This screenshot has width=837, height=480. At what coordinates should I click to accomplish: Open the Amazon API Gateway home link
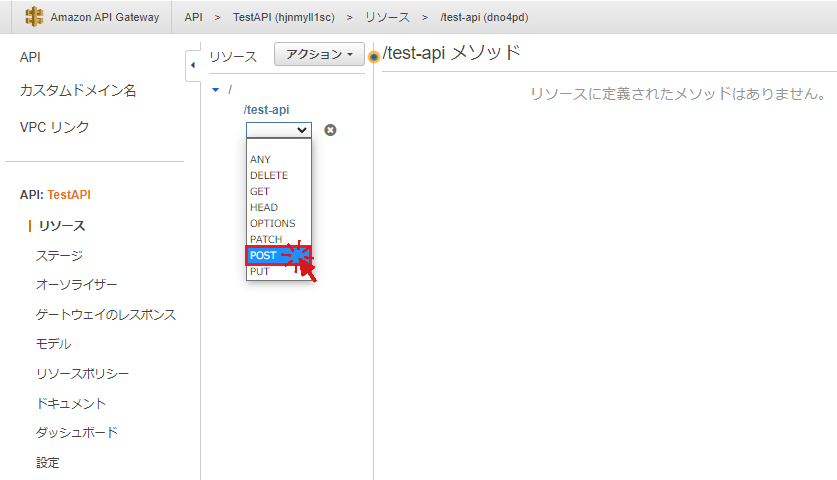tap(105, 17)
